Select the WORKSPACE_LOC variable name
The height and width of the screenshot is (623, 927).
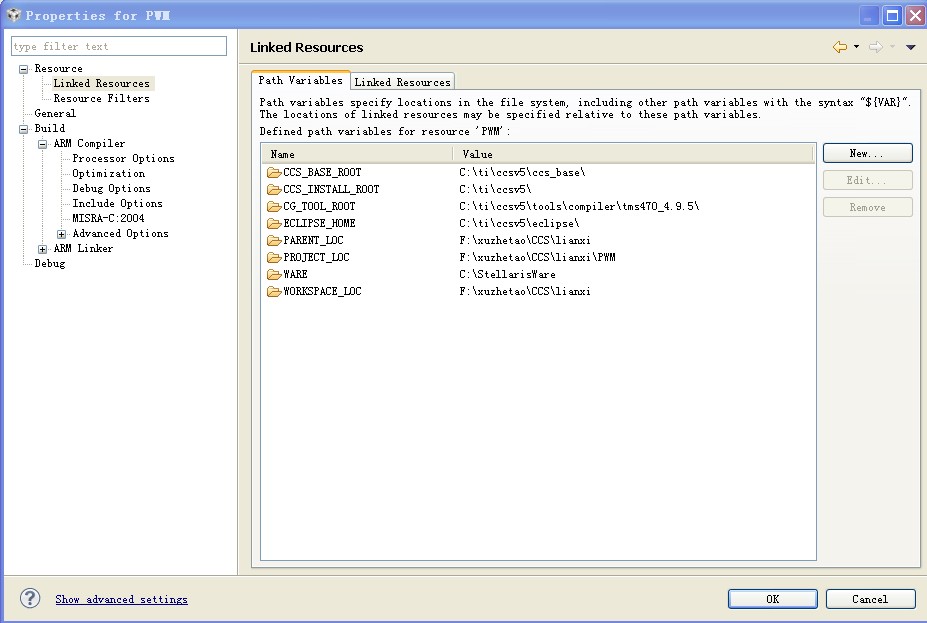click(322, 291)
